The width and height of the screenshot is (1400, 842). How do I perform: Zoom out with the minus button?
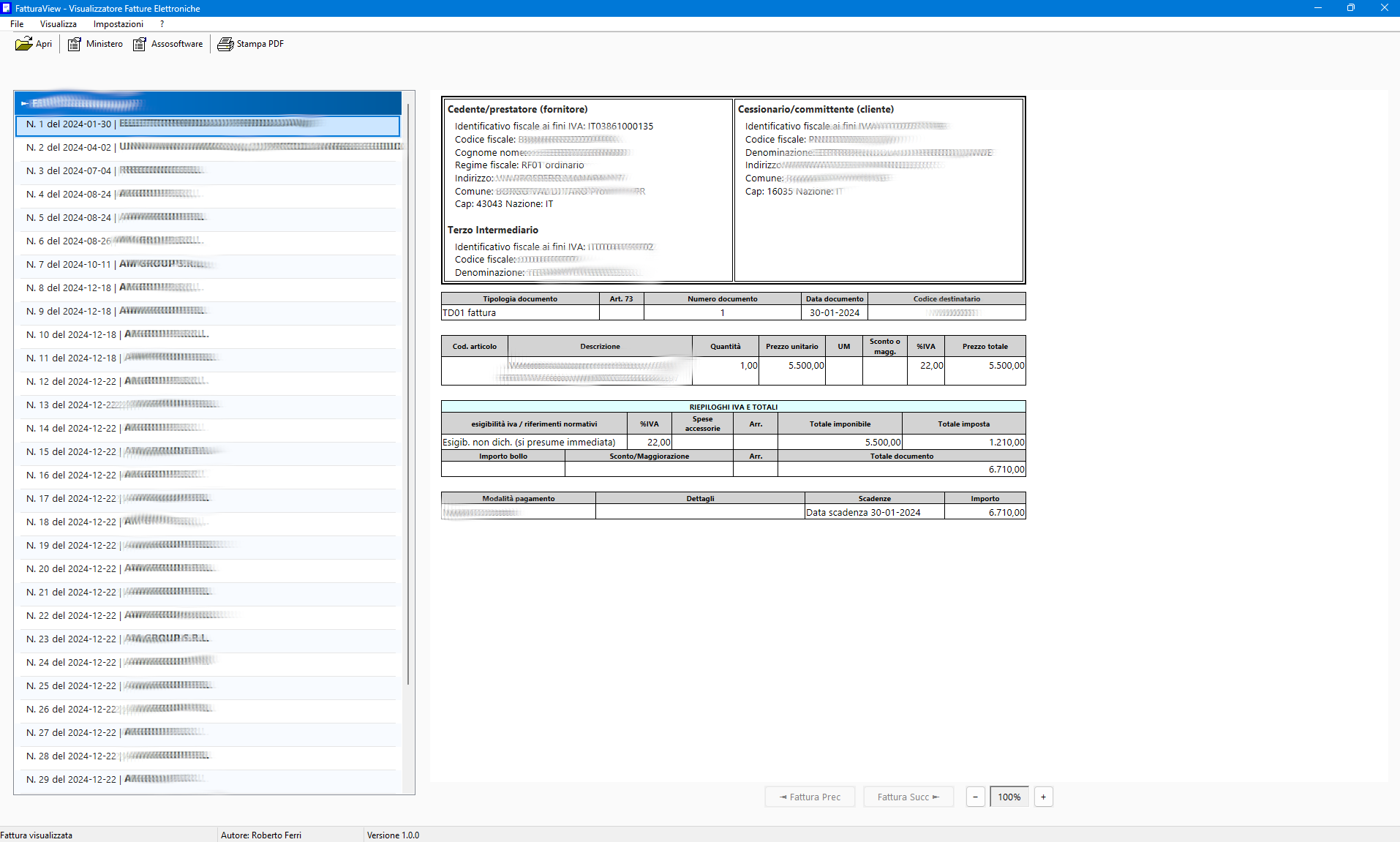[x=975, y=797]
